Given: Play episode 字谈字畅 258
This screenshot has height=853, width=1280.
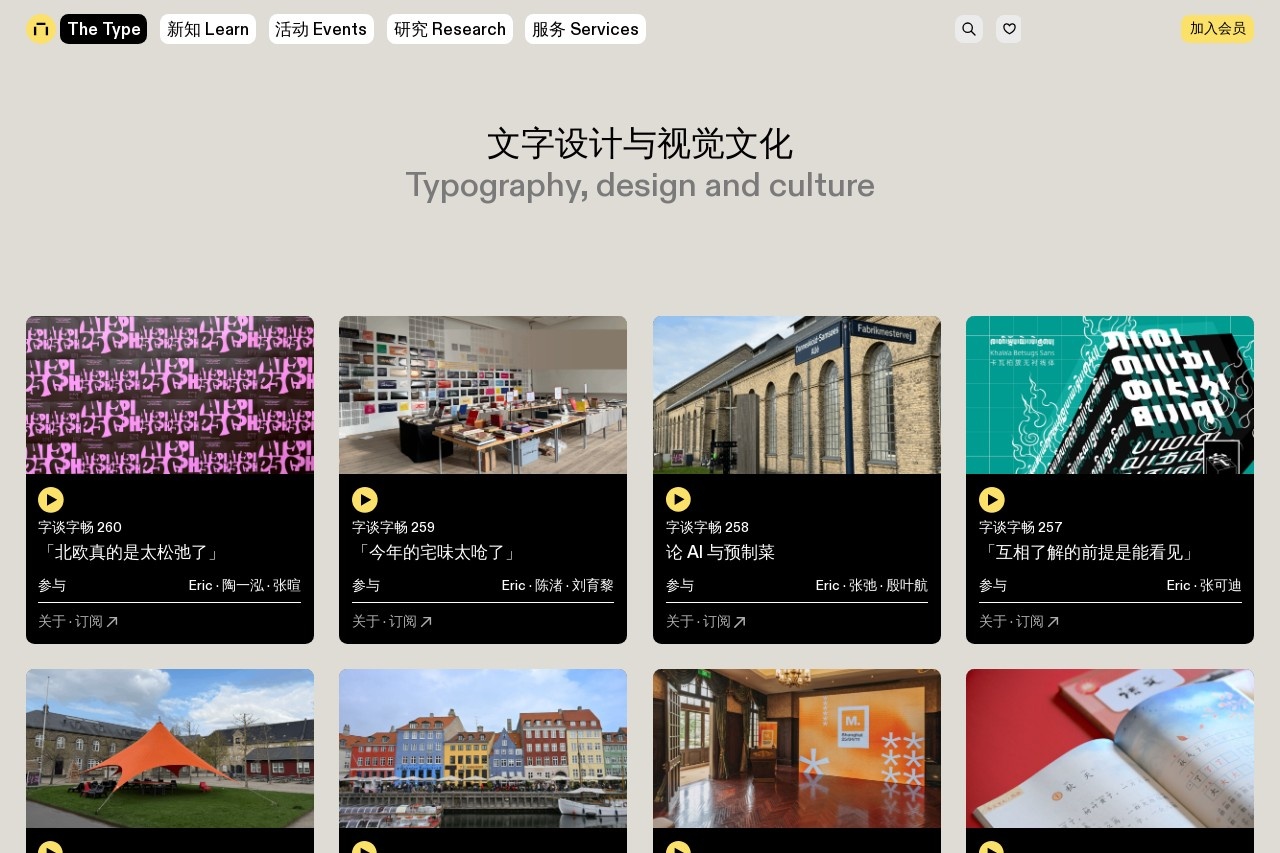Looking at the screenshot, I should pos(678,500).
